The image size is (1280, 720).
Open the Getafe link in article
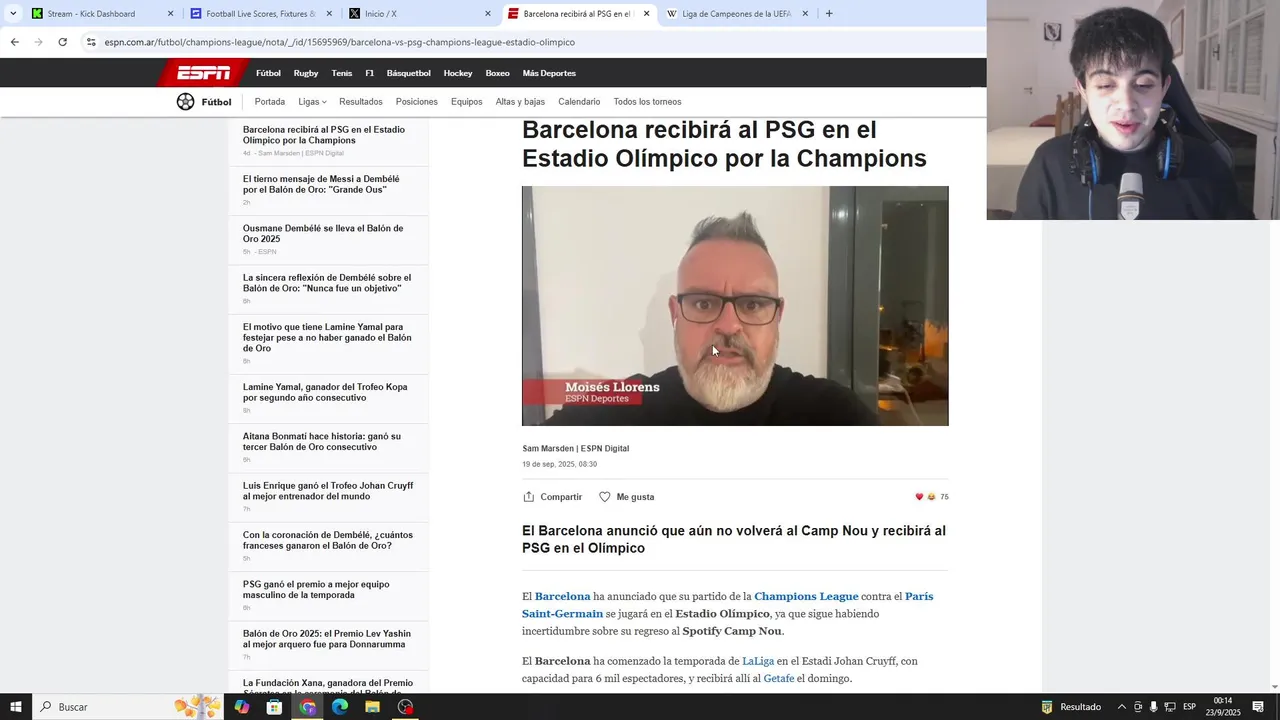[x=778, y=678]
